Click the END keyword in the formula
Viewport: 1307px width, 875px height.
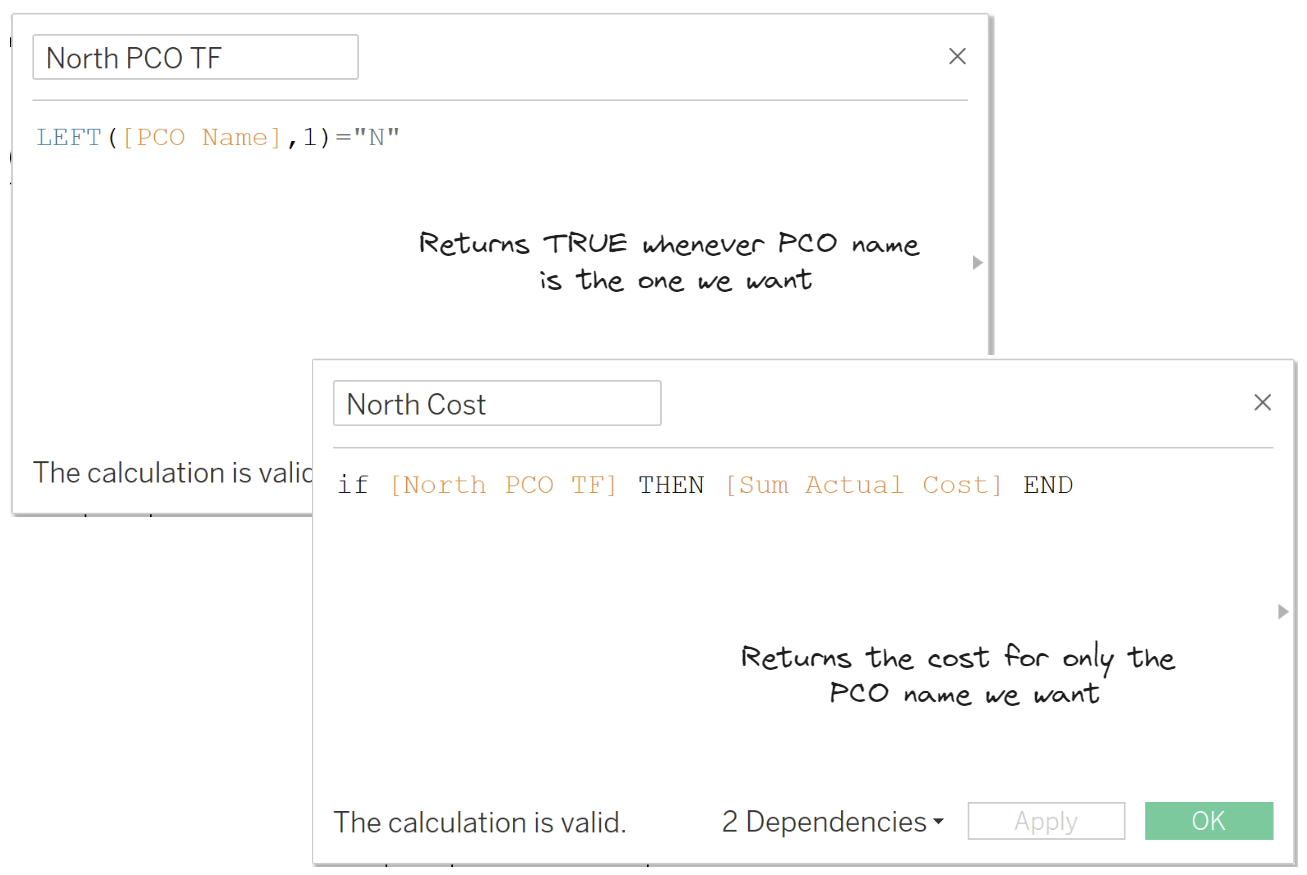coord(1048,486)
